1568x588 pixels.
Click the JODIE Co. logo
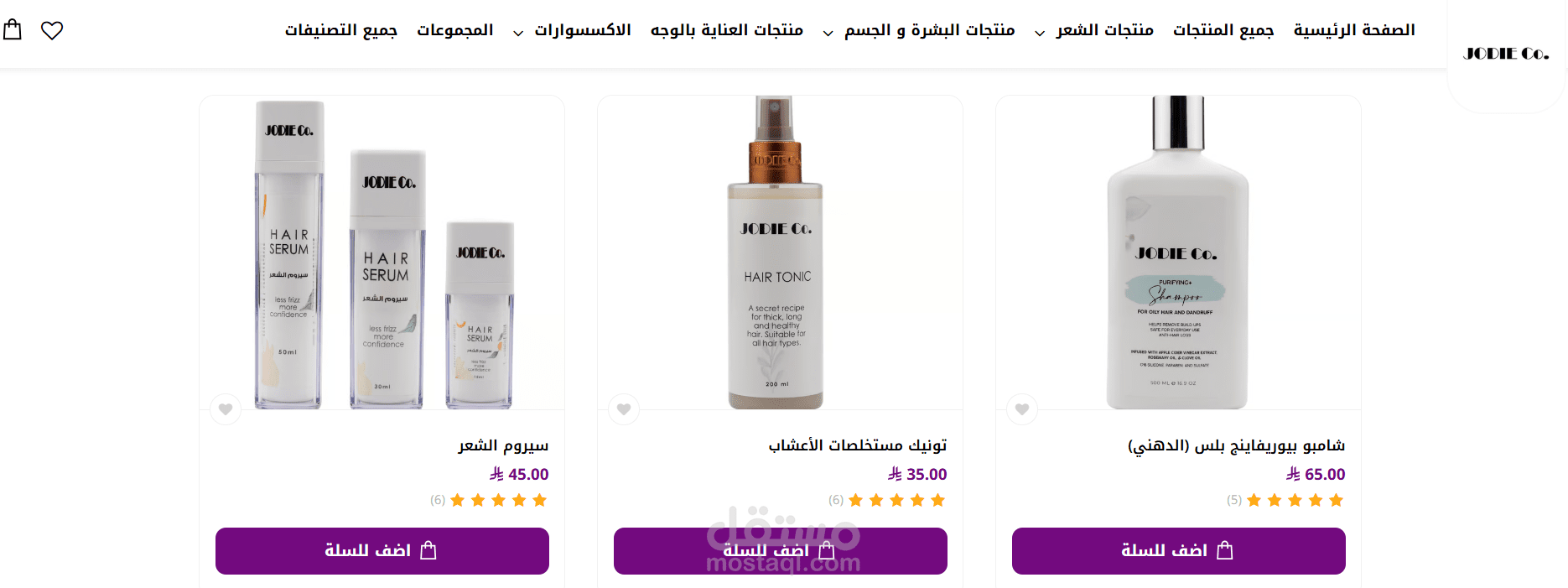click(x=1506, y=54)
